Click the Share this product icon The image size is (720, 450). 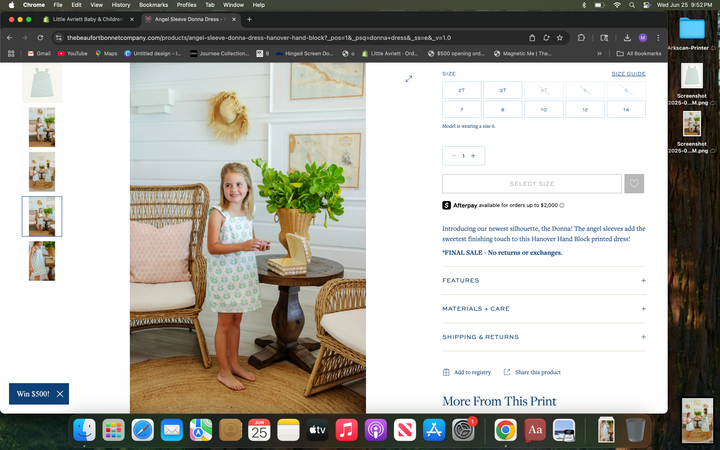click(x=507, y=372)
